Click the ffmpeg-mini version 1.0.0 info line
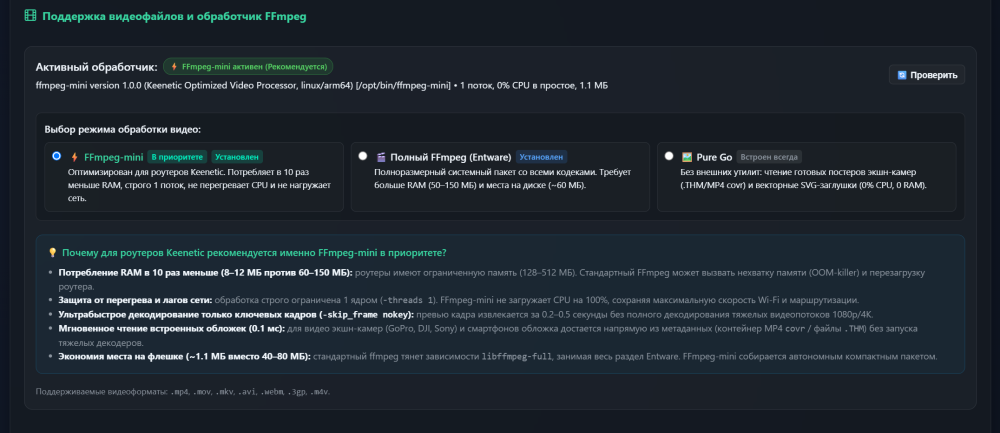This screenshot has height=433, width=1000. coord(321,85)
